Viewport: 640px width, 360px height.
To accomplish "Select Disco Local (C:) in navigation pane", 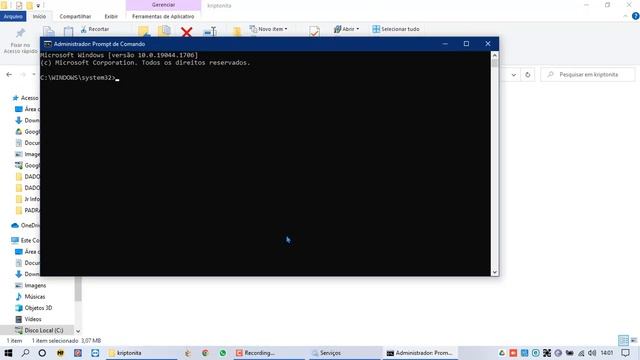I will 39,330.
